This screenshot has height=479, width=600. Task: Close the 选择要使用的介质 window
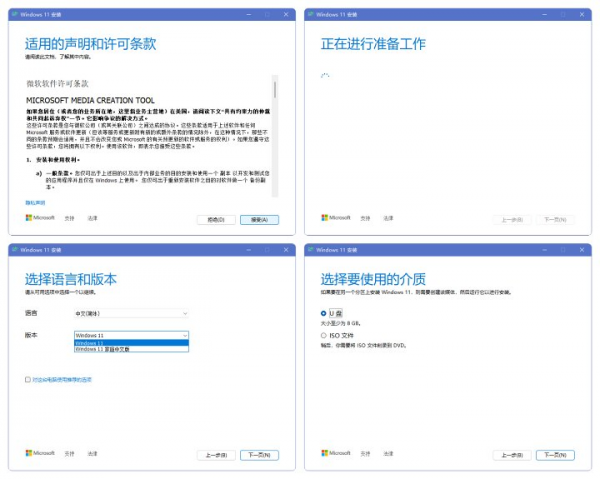(582, 249)
